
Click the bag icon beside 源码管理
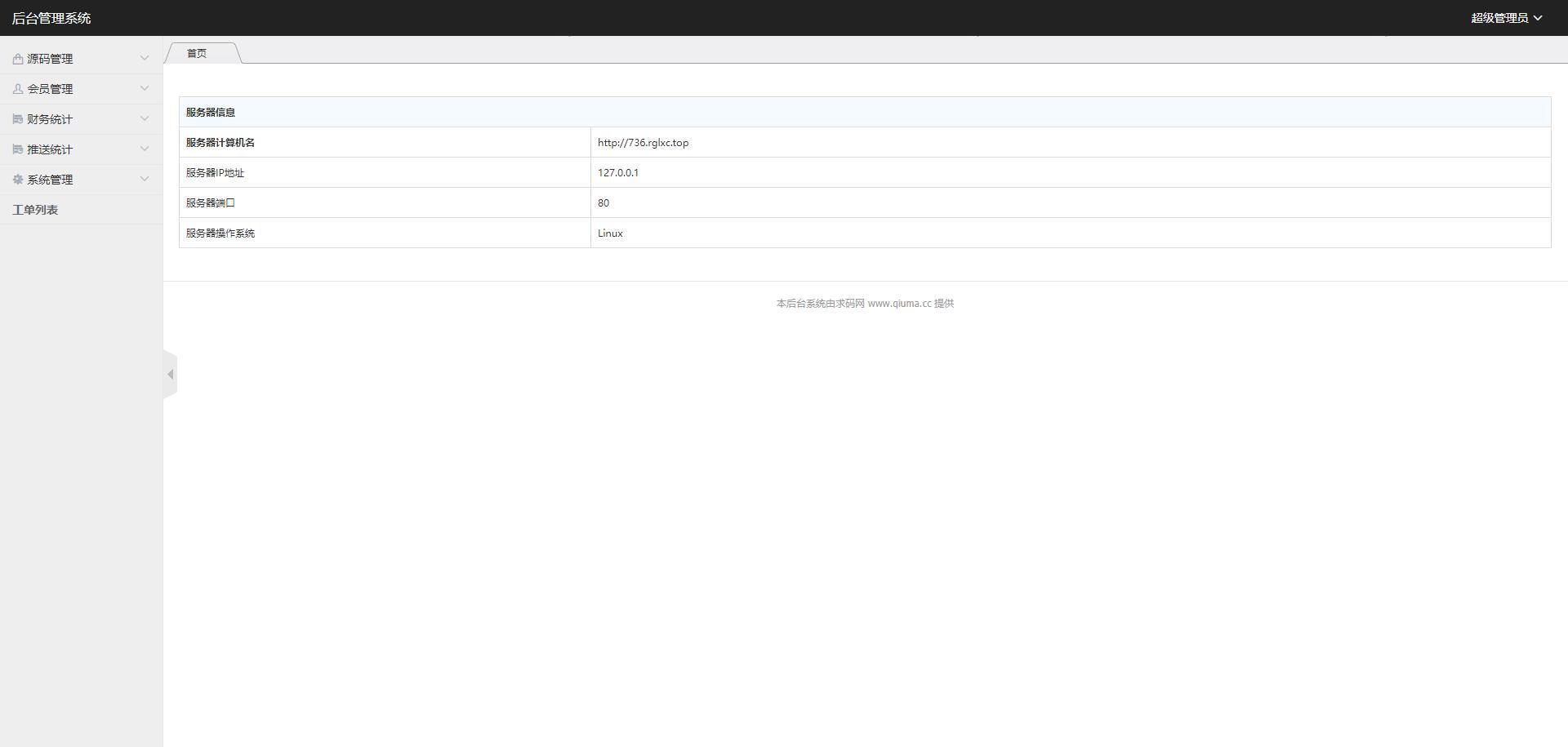point(18,59)
